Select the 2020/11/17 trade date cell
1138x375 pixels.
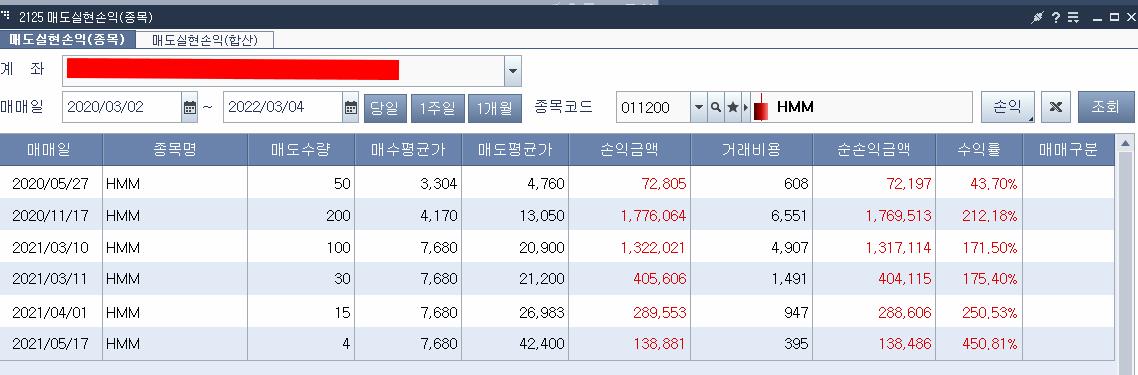(50, 216)
